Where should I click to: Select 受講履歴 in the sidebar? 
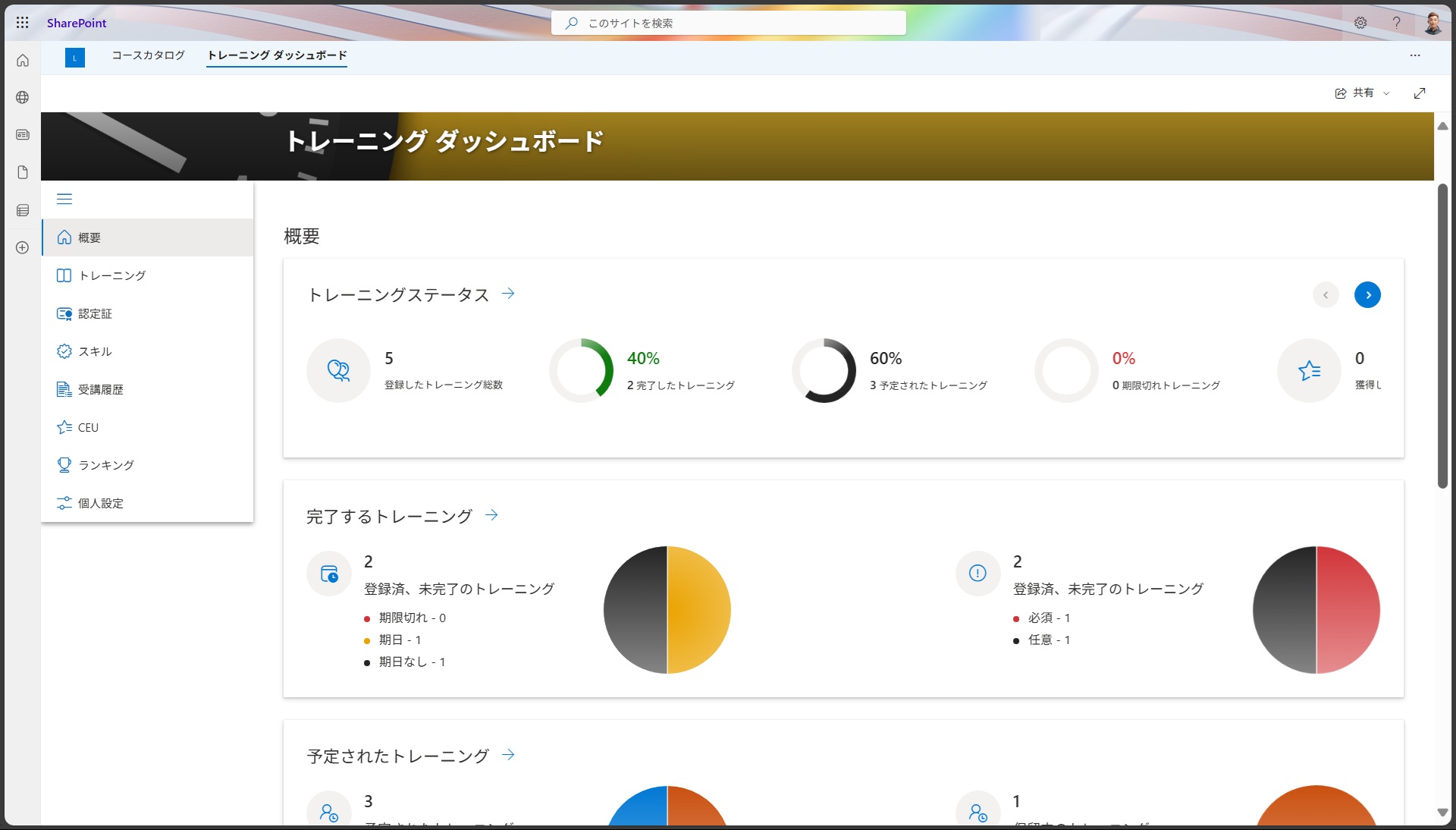148,389
